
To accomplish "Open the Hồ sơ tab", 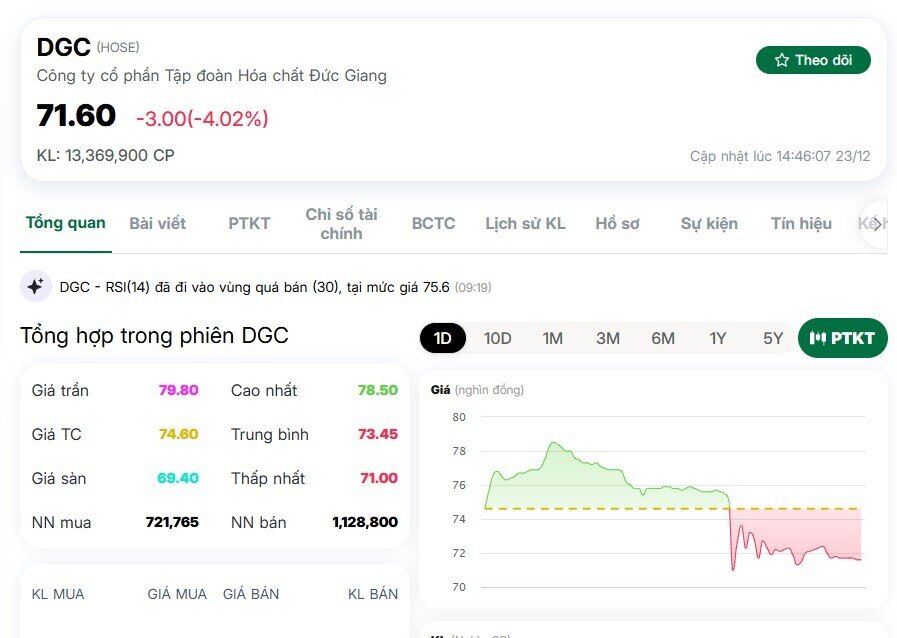I will pyautogui.click(x=617, y=223).
